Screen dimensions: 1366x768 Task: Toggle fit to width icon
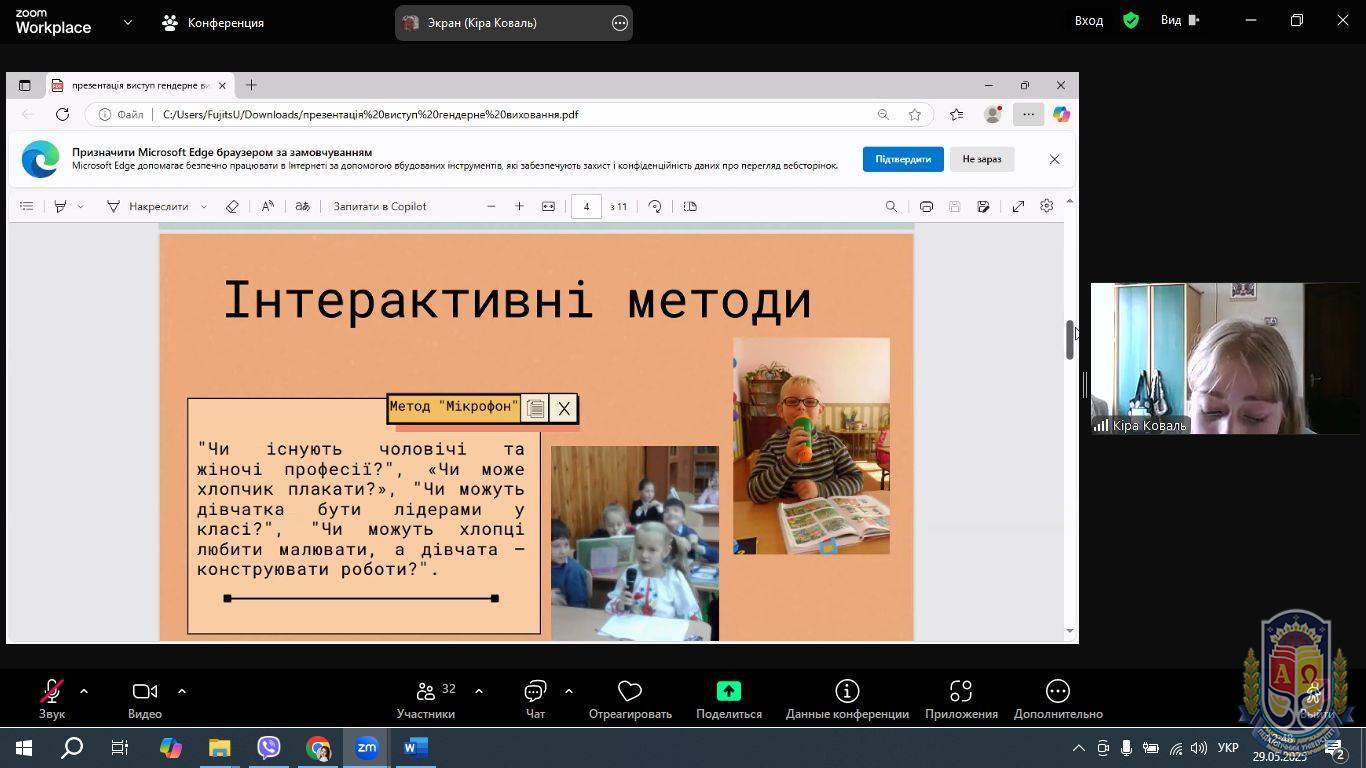[x=548, y=206]
